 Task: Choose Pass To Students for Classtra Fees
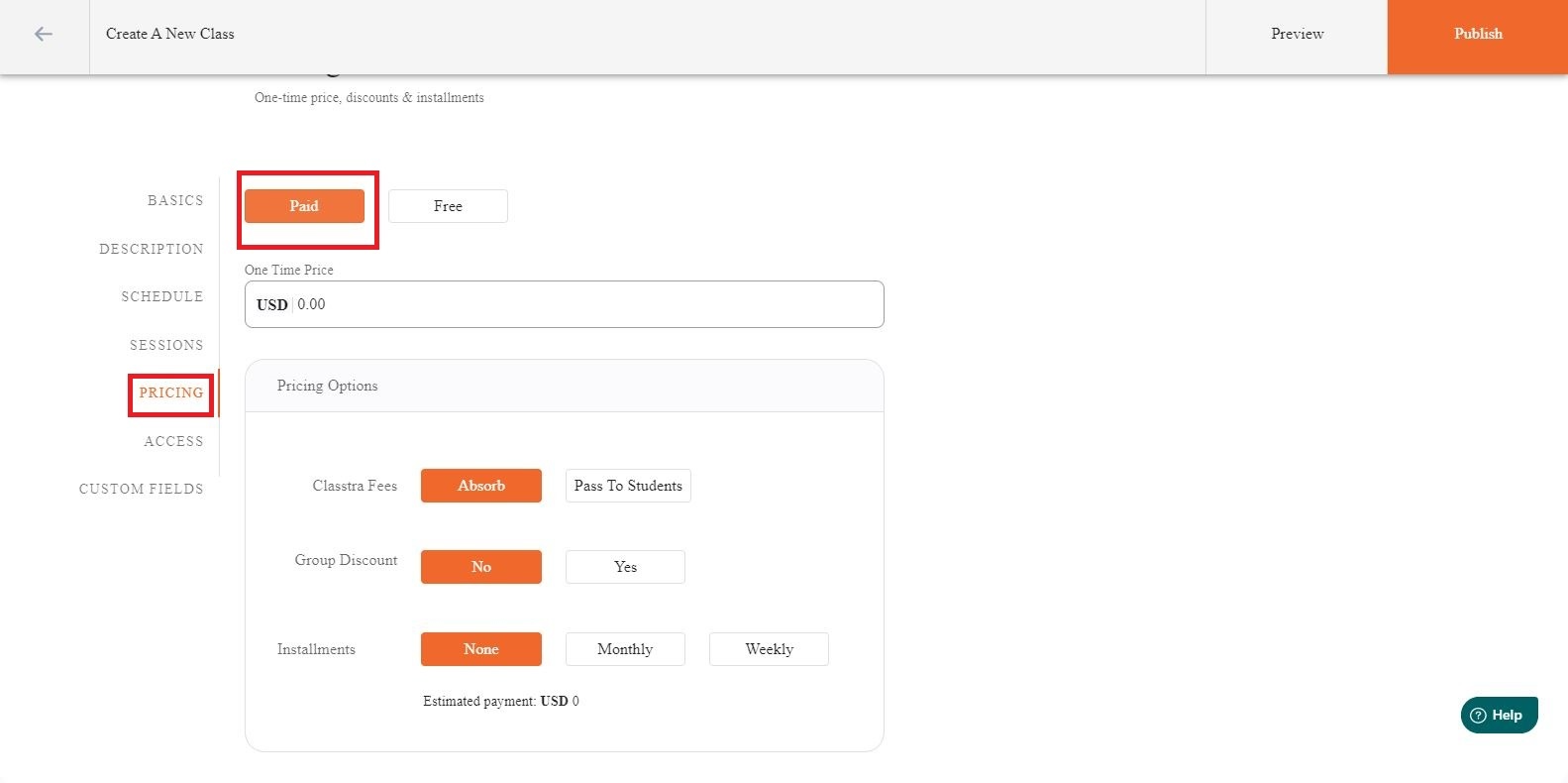click(x=628, y=486)
